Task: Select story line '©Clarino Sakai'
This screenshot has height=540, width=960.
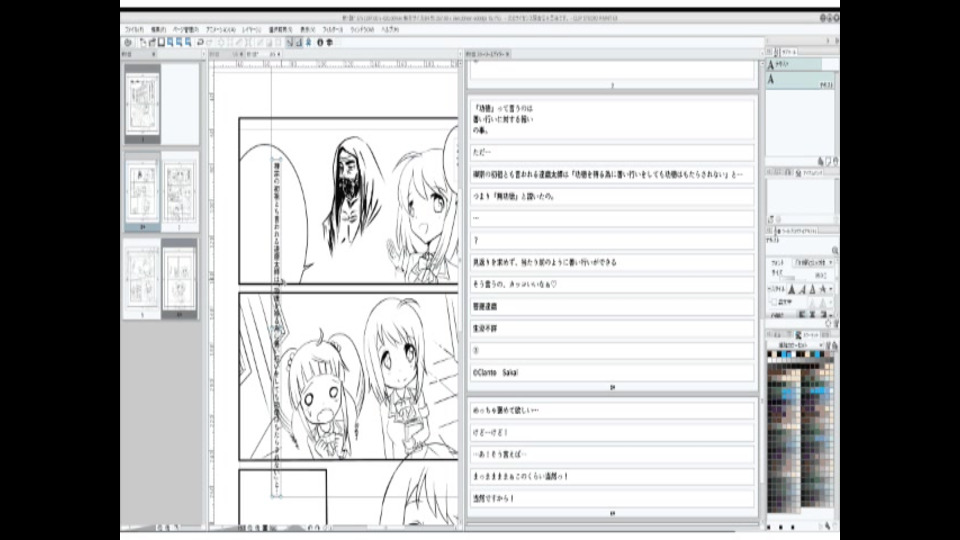Action: click(x=612, y=372)
